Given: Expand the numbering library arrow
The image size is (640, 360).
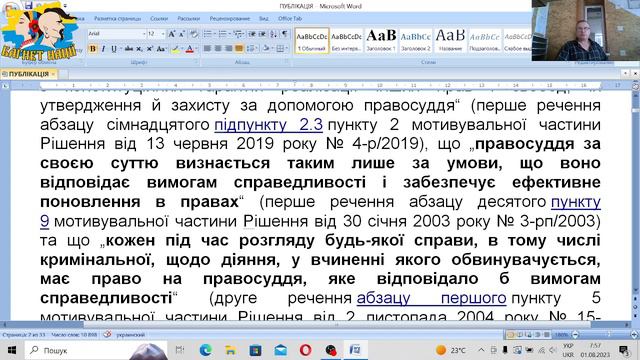Looking at the screenshot, I should pos(229,34).
